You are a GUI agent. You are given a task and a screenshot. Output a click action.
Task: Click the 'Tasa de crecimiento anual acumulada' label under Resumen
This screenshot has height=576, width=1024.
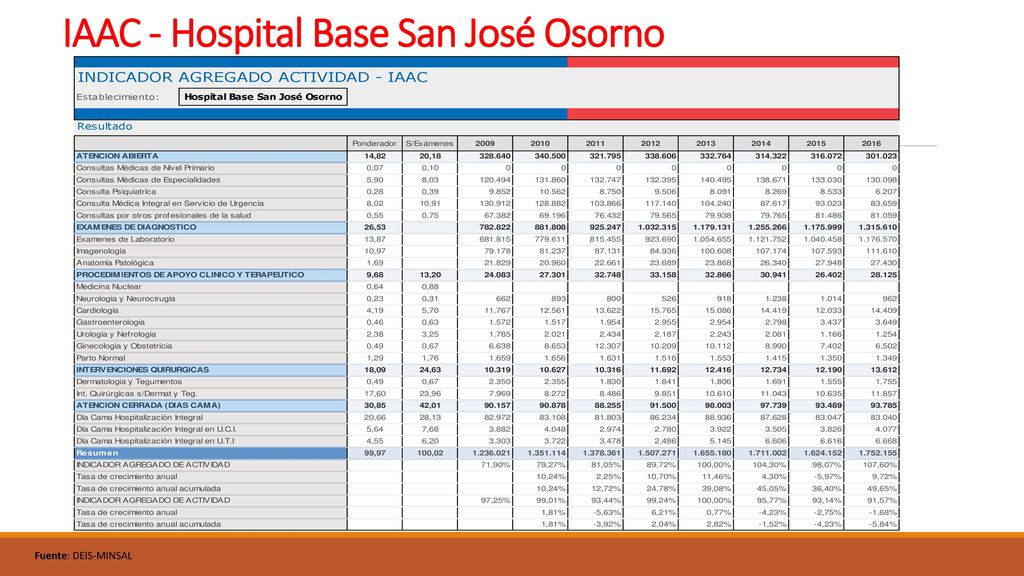point(148,488)
